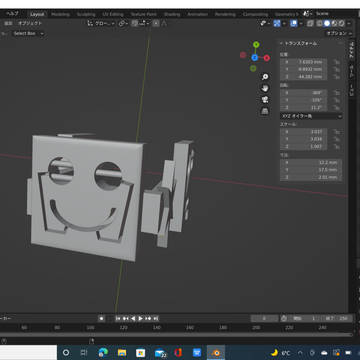Screen dimensions: 360x360
Task: Jump to previous keyframe button
Action: pos(125,318)
